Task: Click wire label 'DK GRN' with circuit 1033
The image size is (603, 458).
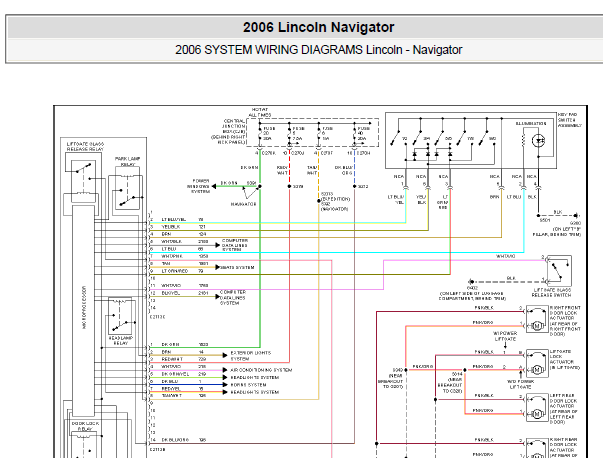Action: 170,345
